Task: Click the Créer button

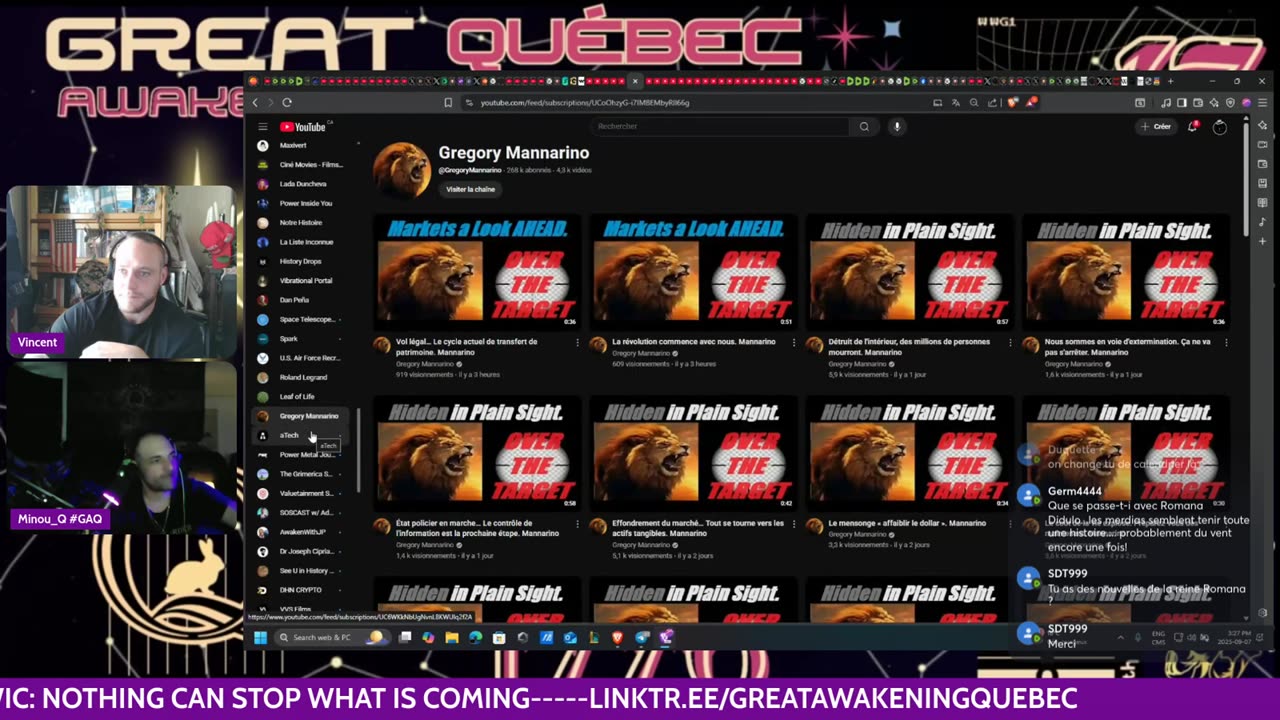Action: 1156,127
